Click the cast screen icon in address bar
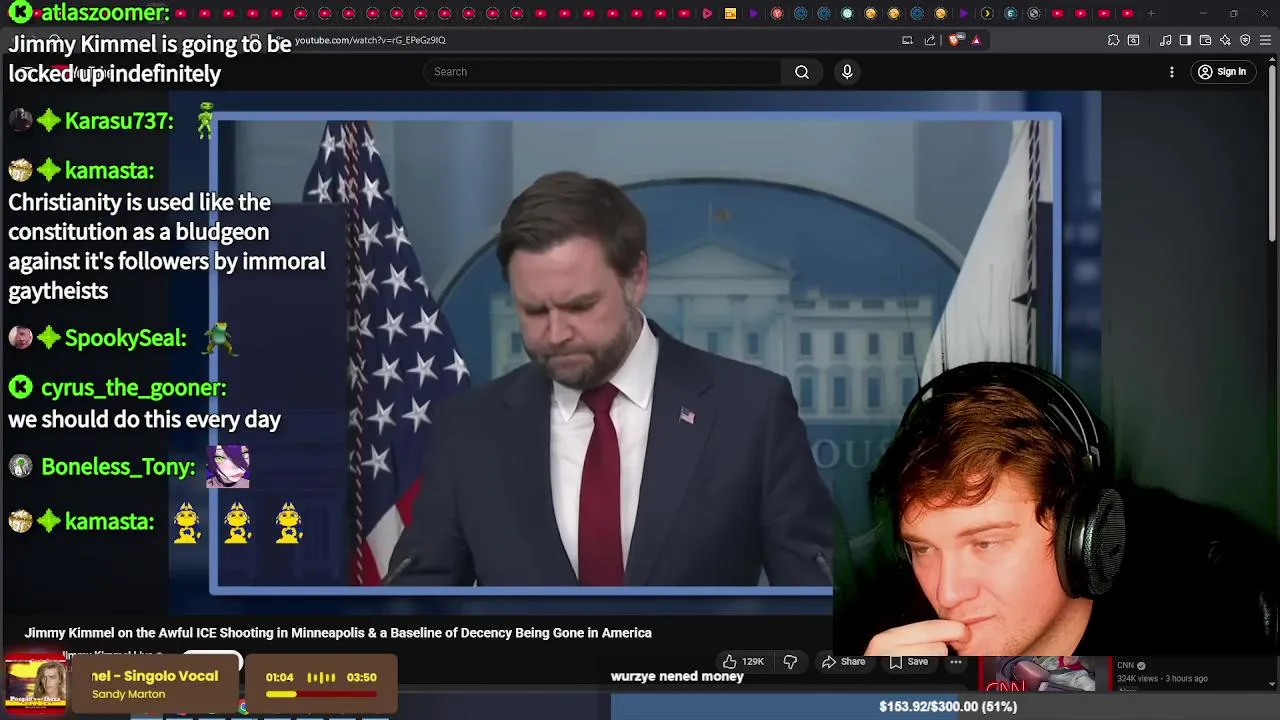Screen dimensions: 1280x720 (x=907, y=40)
